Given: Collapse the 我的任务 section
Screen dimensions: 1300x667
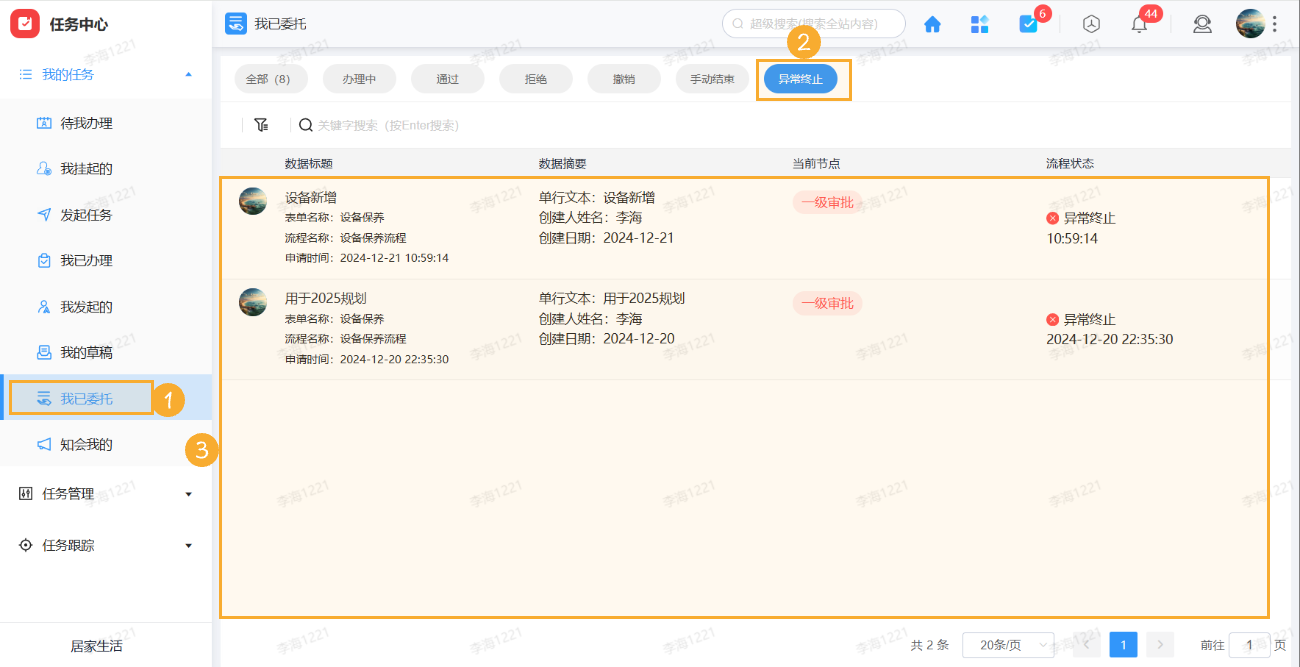Looking at the screenshot, I should 187,73.
